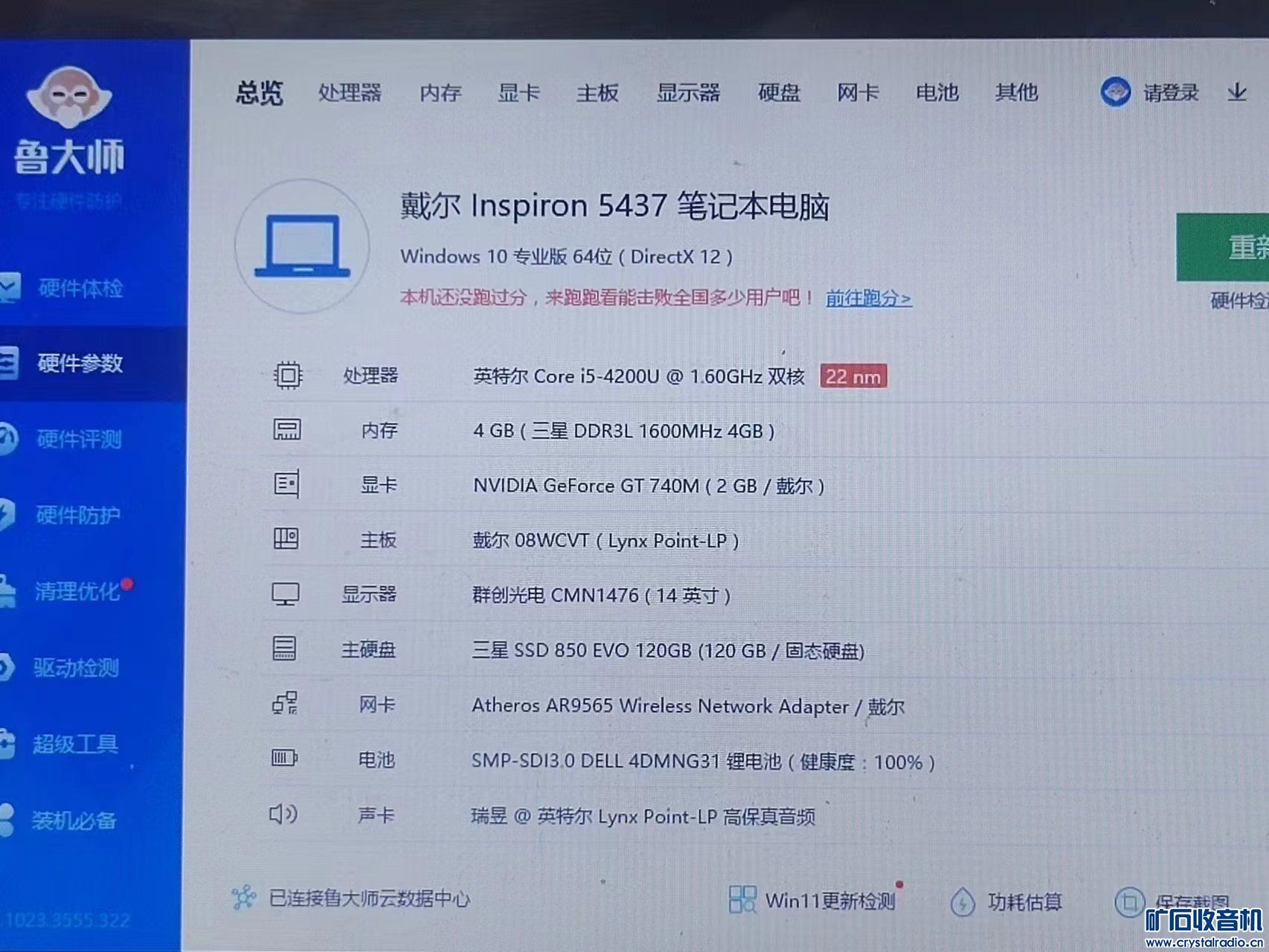Open the 总览 overview tab
Screen dimensions: 1269x952
coord(260,93)
